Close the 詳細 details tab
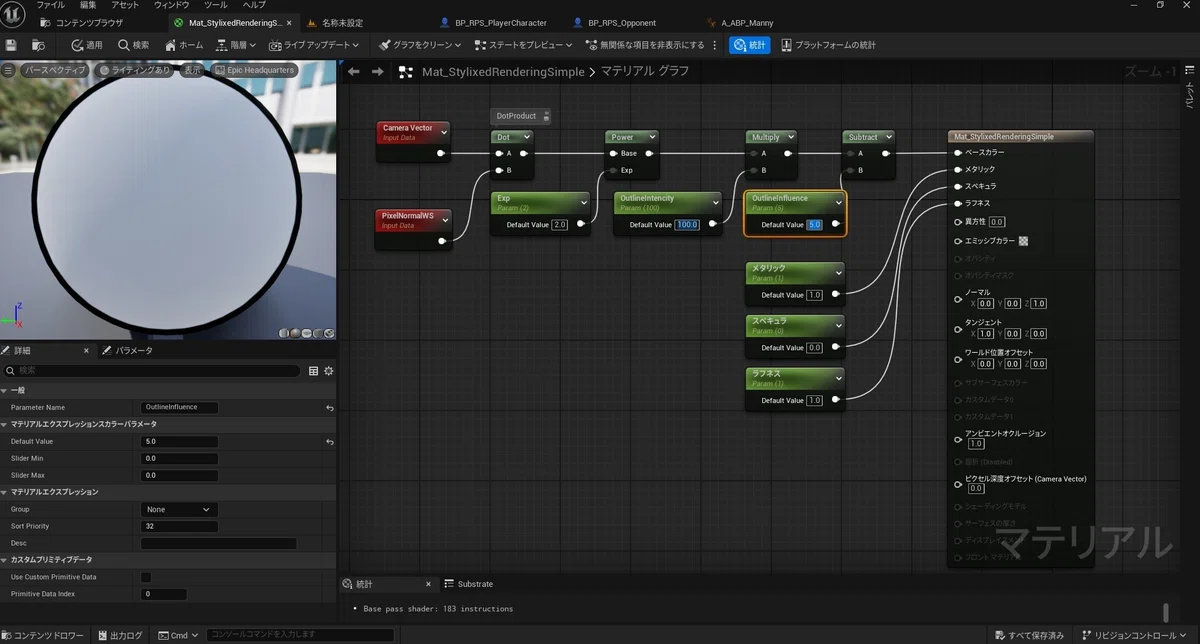Screen dimensions: 1200x644 [86, 351]
